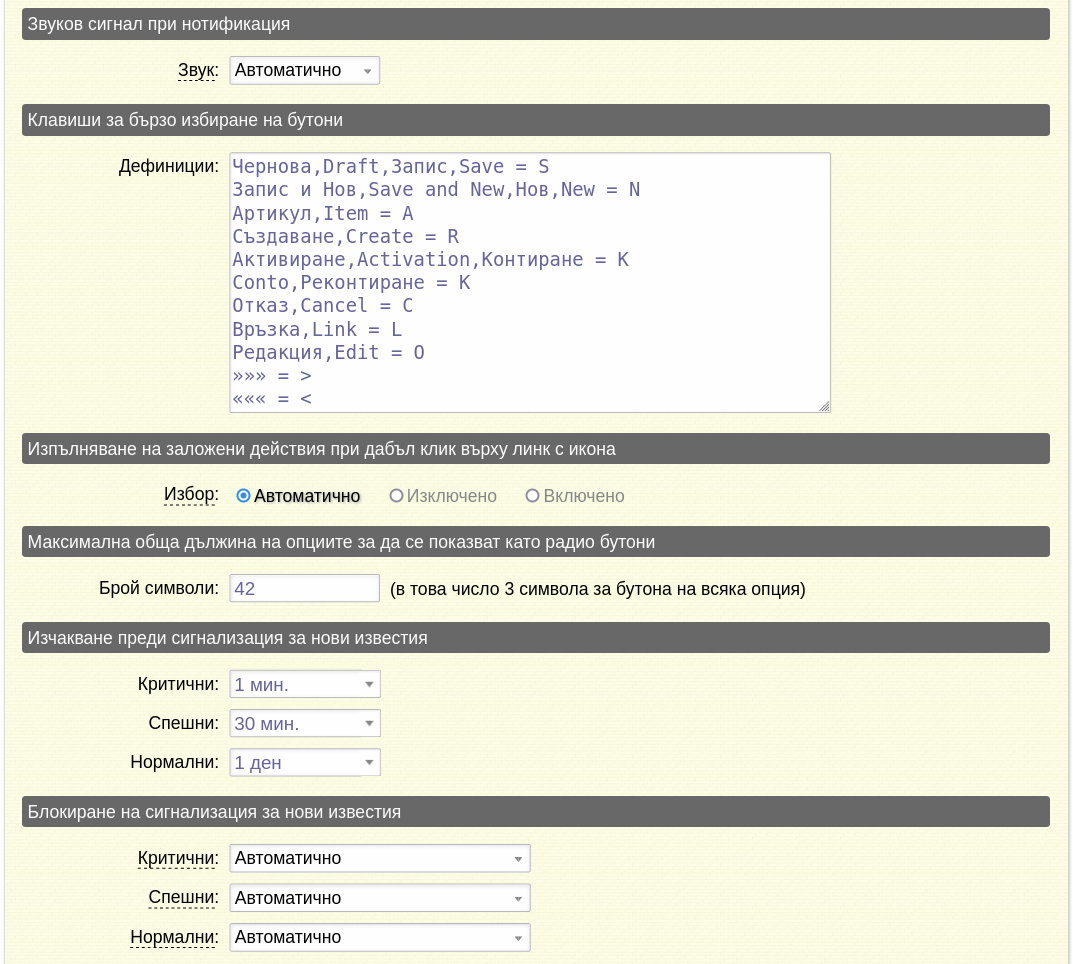Open the Спешни 30 мин. dropdown

(x=305, y=723)
